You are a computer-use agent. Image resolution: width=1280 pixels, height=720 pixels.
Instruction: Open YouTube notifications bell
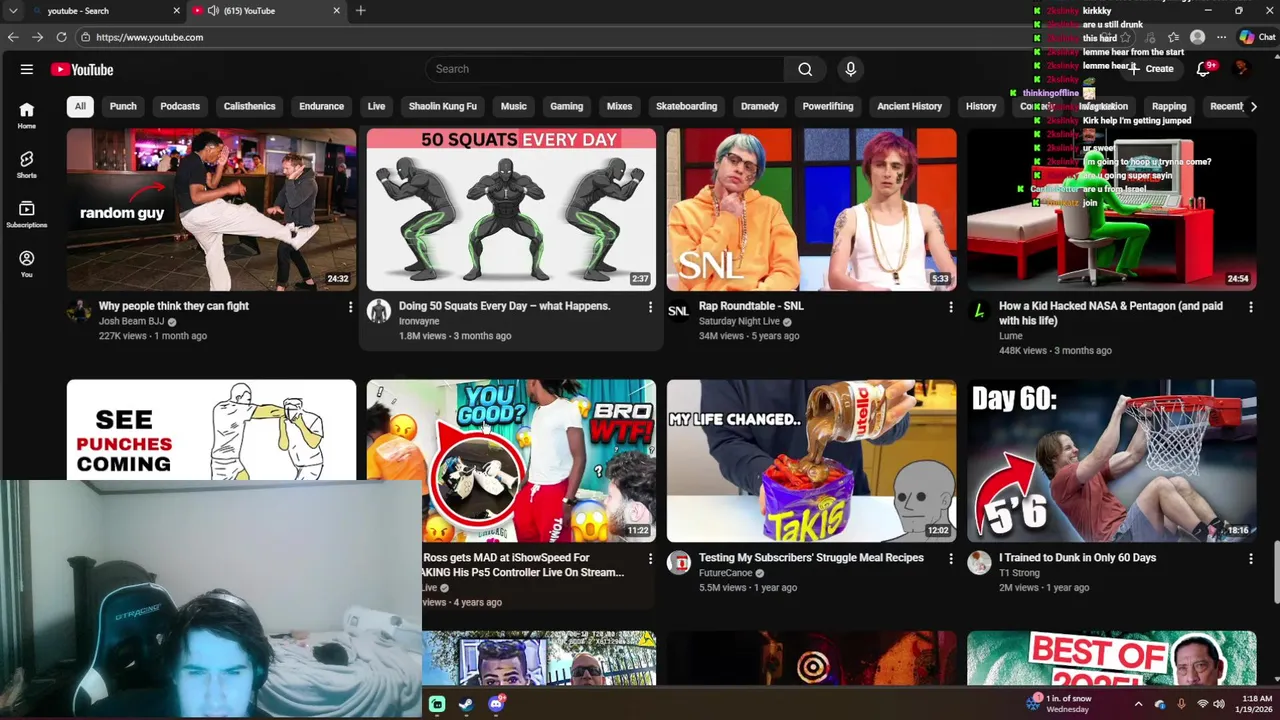1203,69
